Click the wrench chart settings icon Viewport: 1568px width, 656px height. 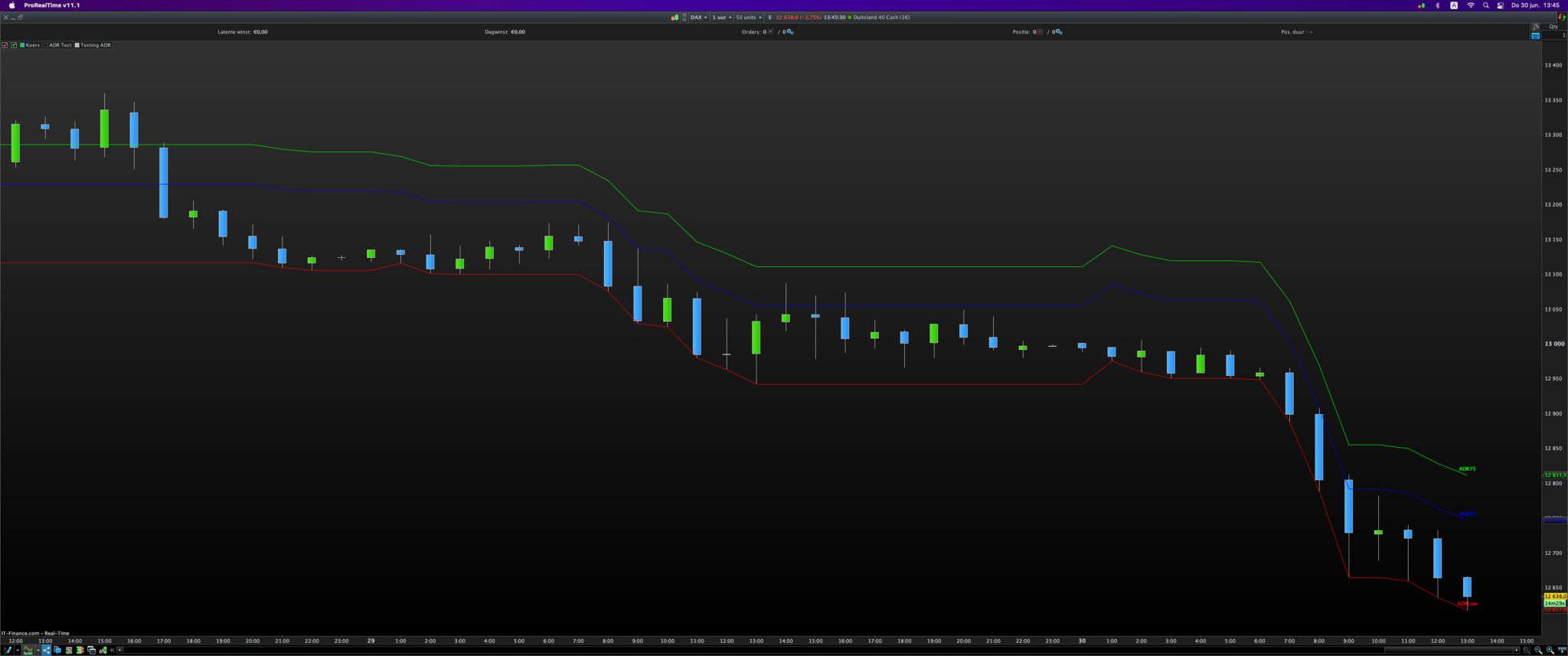click(x=1535, y=27)
